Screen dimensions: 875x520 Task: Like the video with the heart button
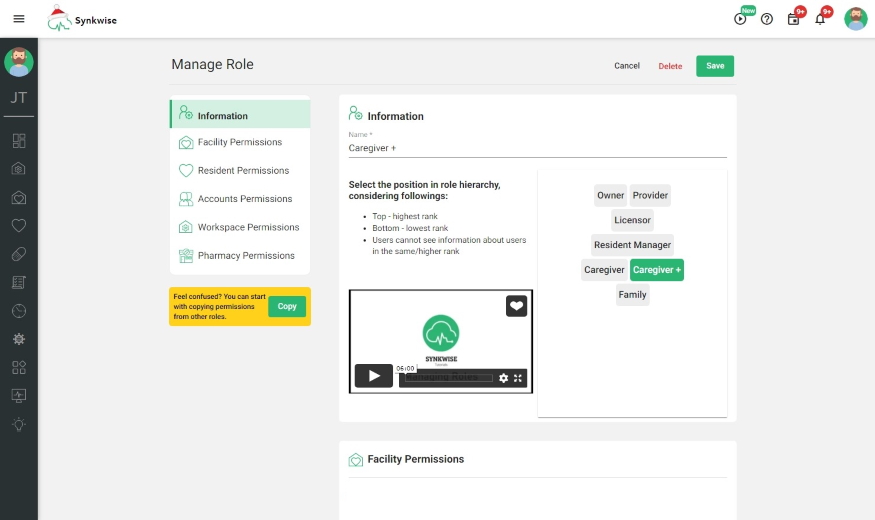[x=516, y=306]
